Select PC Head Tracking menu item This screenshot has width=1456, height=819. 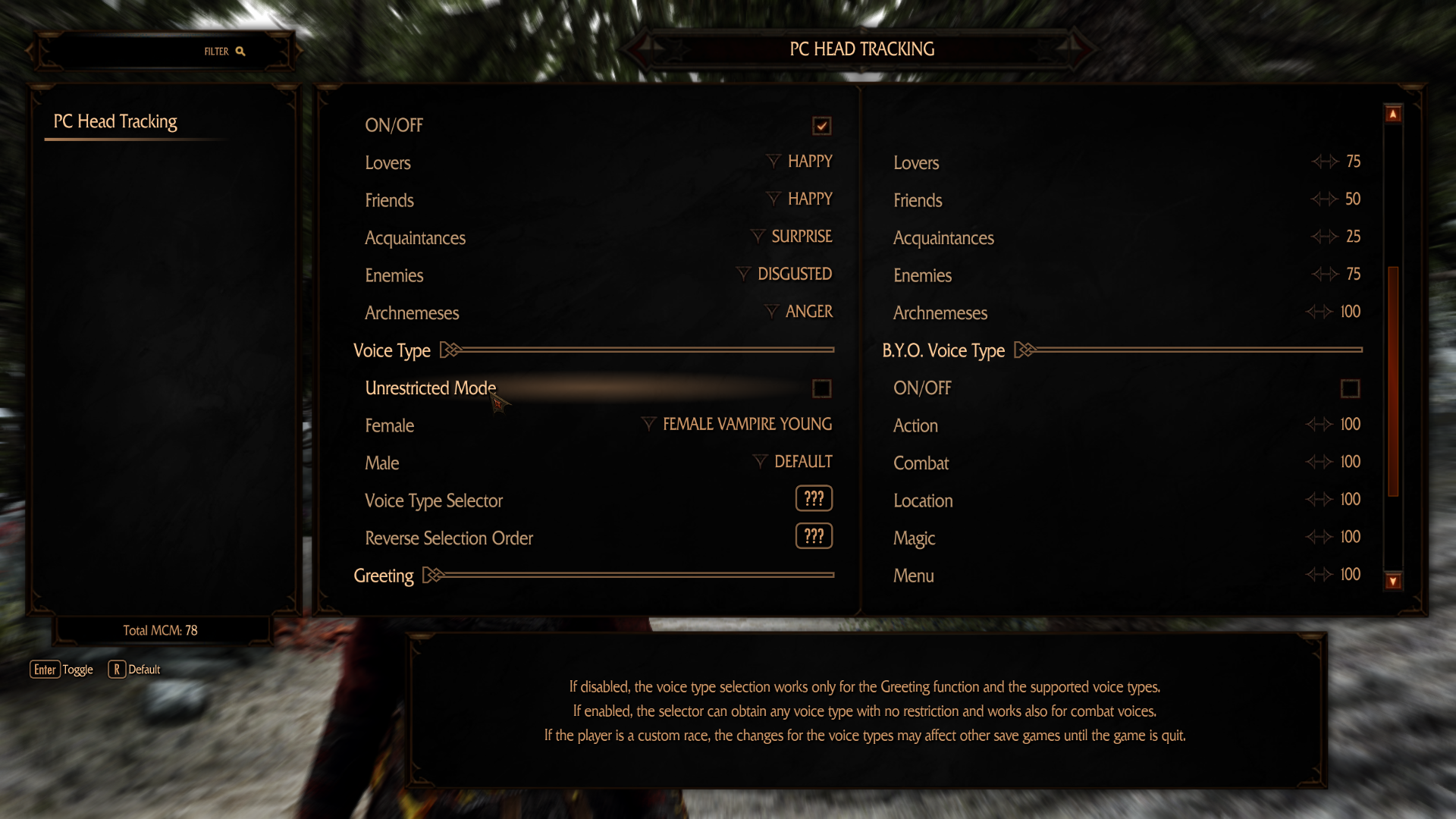coord(115,121)
